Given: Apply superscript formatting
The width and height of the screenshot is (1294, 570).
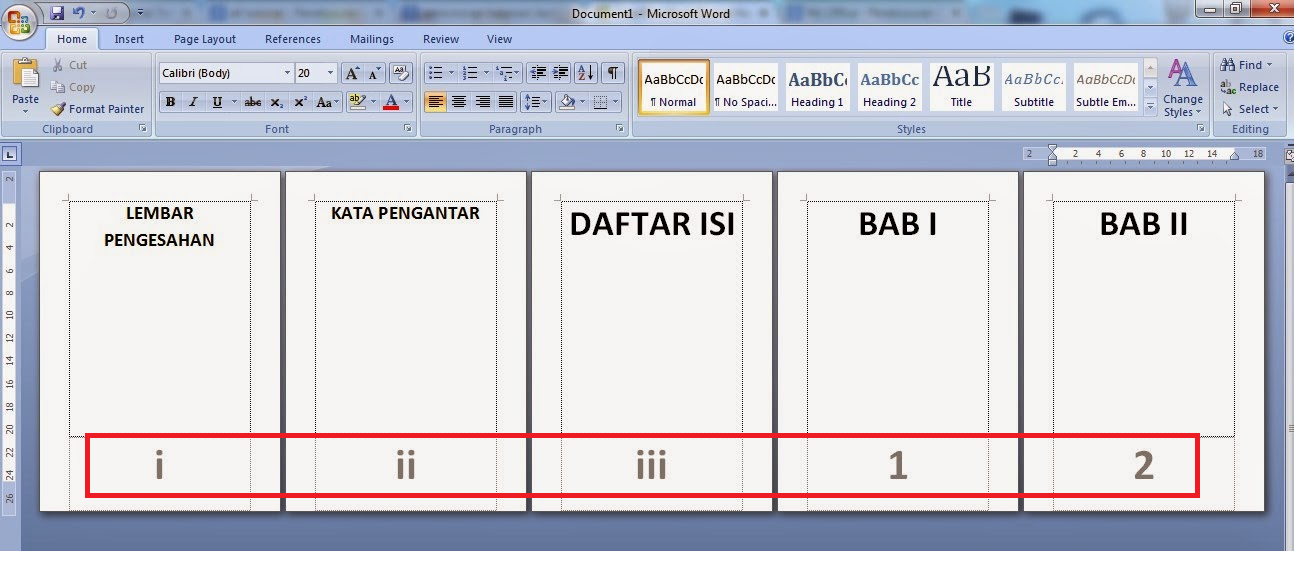Looking at the screenshot, I should pos(300,102).
